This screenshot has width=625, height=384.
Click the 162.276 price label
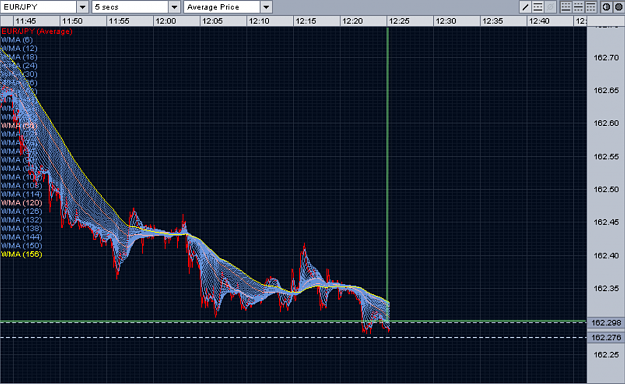coord(606,338)
